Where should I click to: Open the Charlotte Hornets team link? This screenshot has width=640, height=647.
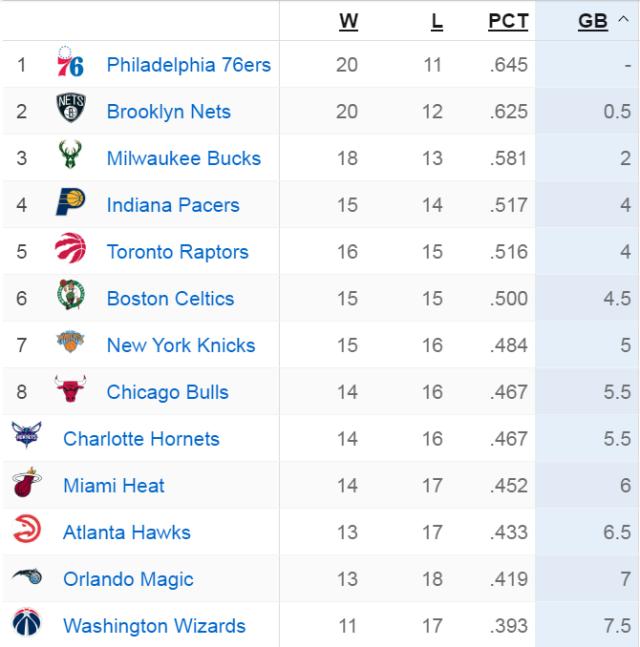tap(141, 438)
